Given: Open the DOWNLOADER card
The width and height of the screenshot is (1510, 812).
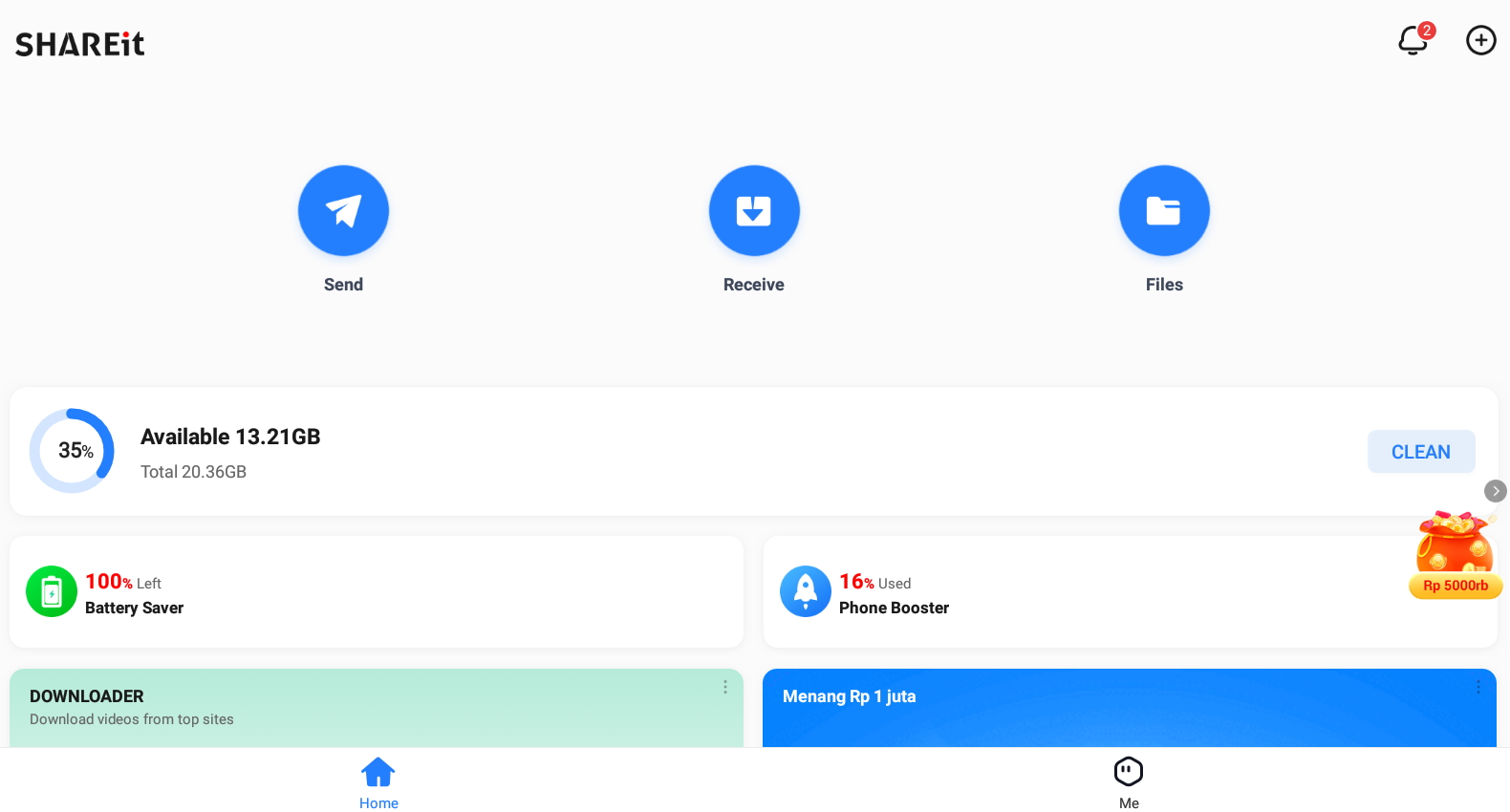Looking at the screenshot, I should click(x=377, y=708).
